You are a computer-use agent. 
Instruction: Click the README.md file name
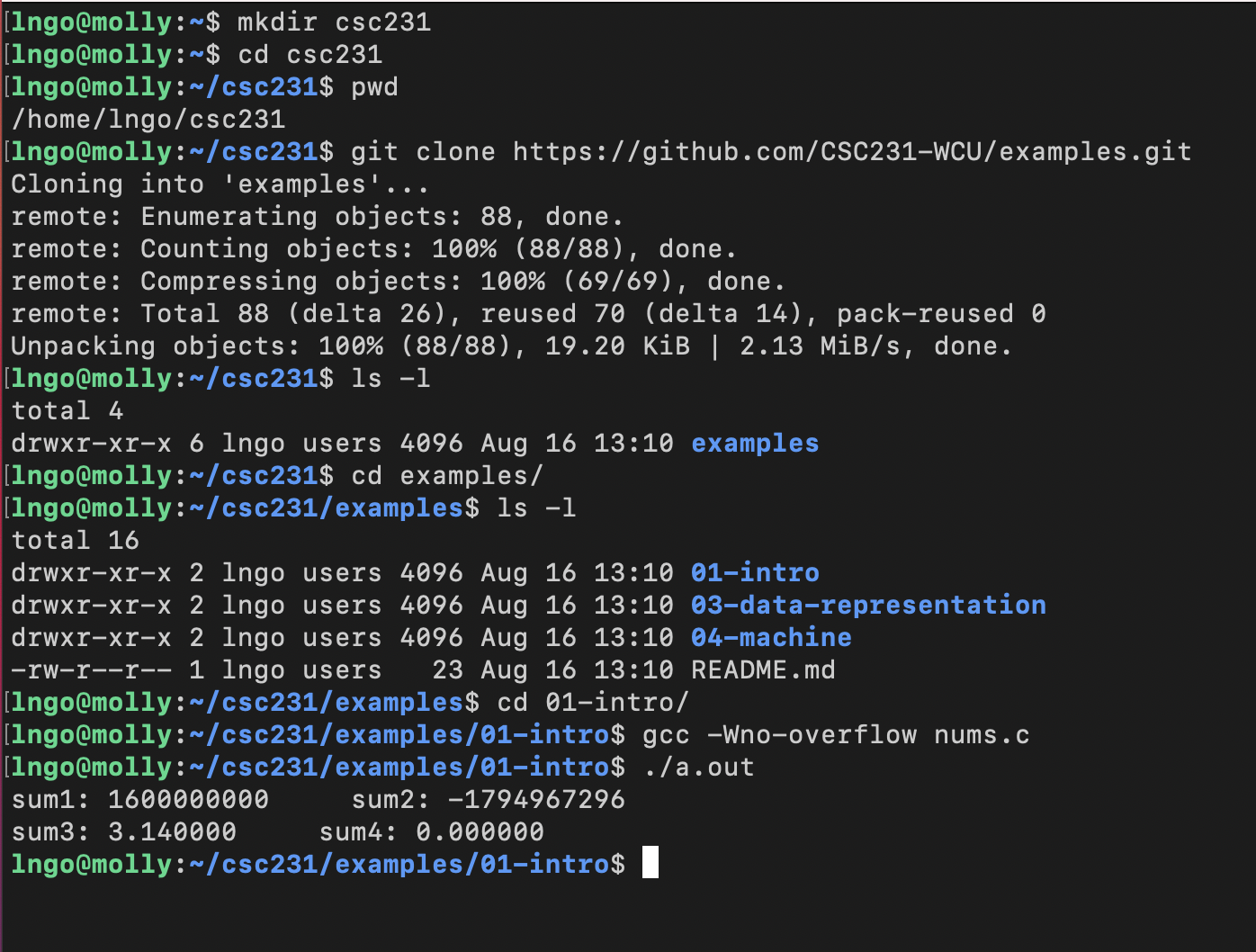[763, 669]
